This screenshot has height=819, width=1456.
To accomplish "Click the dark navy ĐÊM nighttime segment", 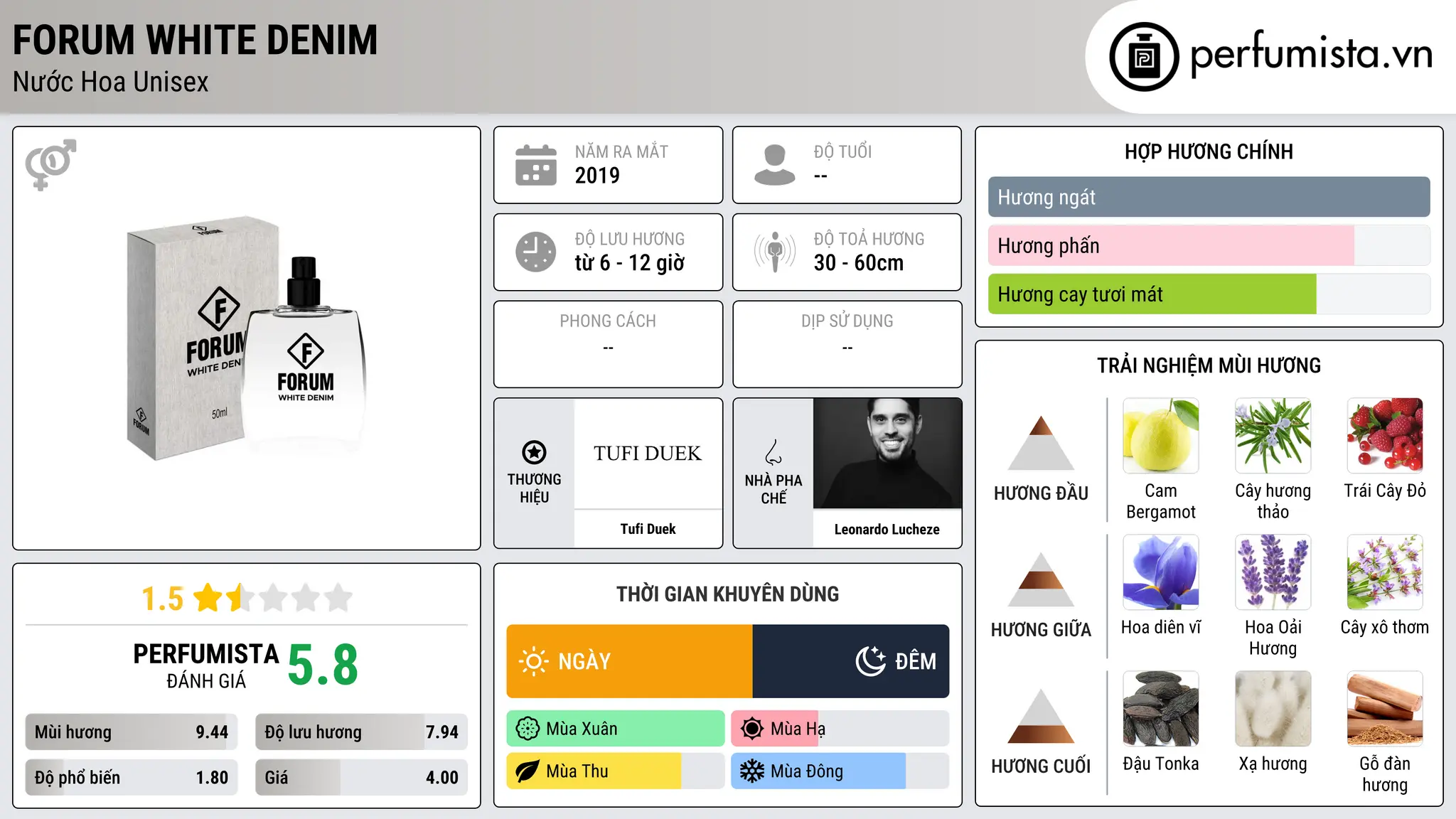I will 851,661.
